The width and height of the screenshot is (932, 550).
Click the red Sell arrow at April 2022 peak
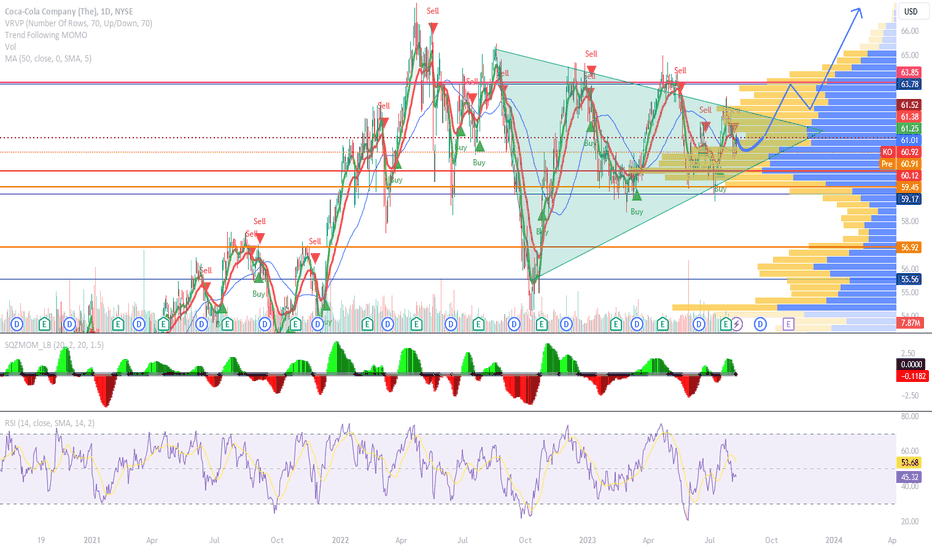pos(433,27)
